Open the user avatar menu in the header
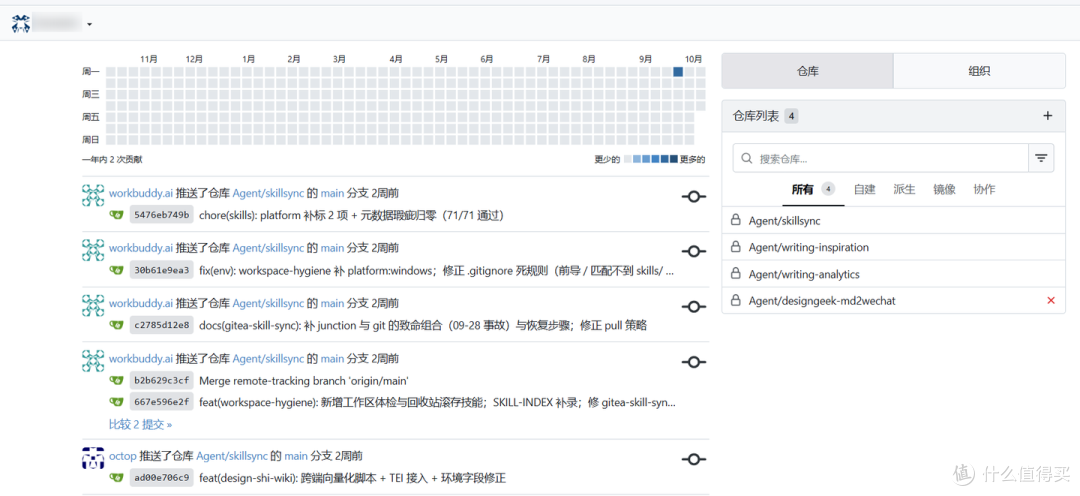The image size is (1080, 496). [x=52, y=24]
